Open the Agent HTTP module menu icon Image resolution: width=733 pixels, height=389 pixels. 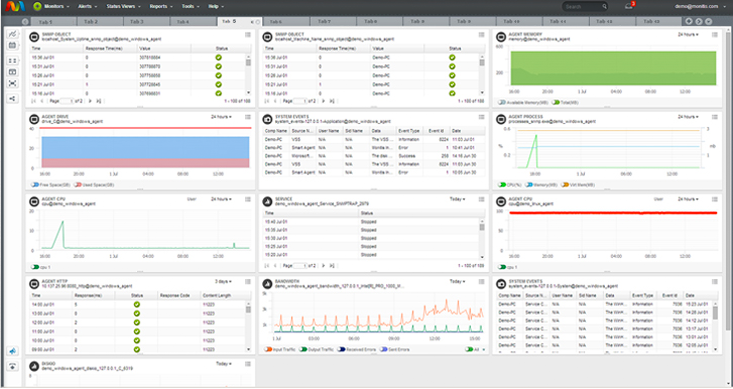click(x=248, y=281)
